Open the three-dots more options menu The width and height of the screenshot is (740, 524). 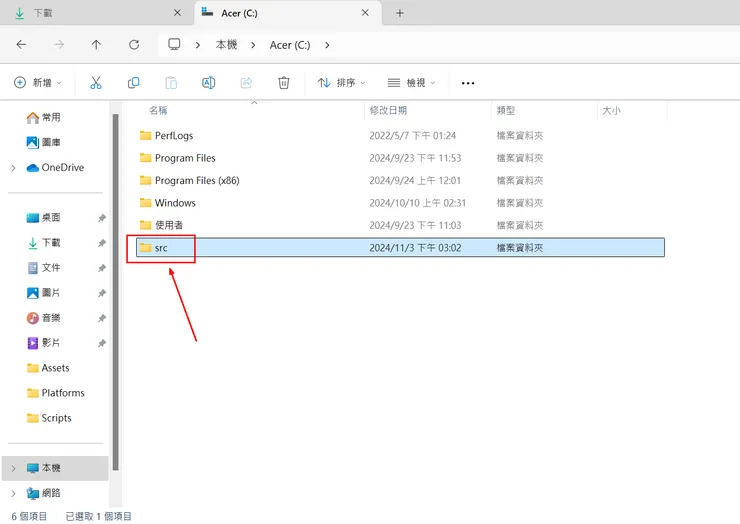tap(468, 83)
